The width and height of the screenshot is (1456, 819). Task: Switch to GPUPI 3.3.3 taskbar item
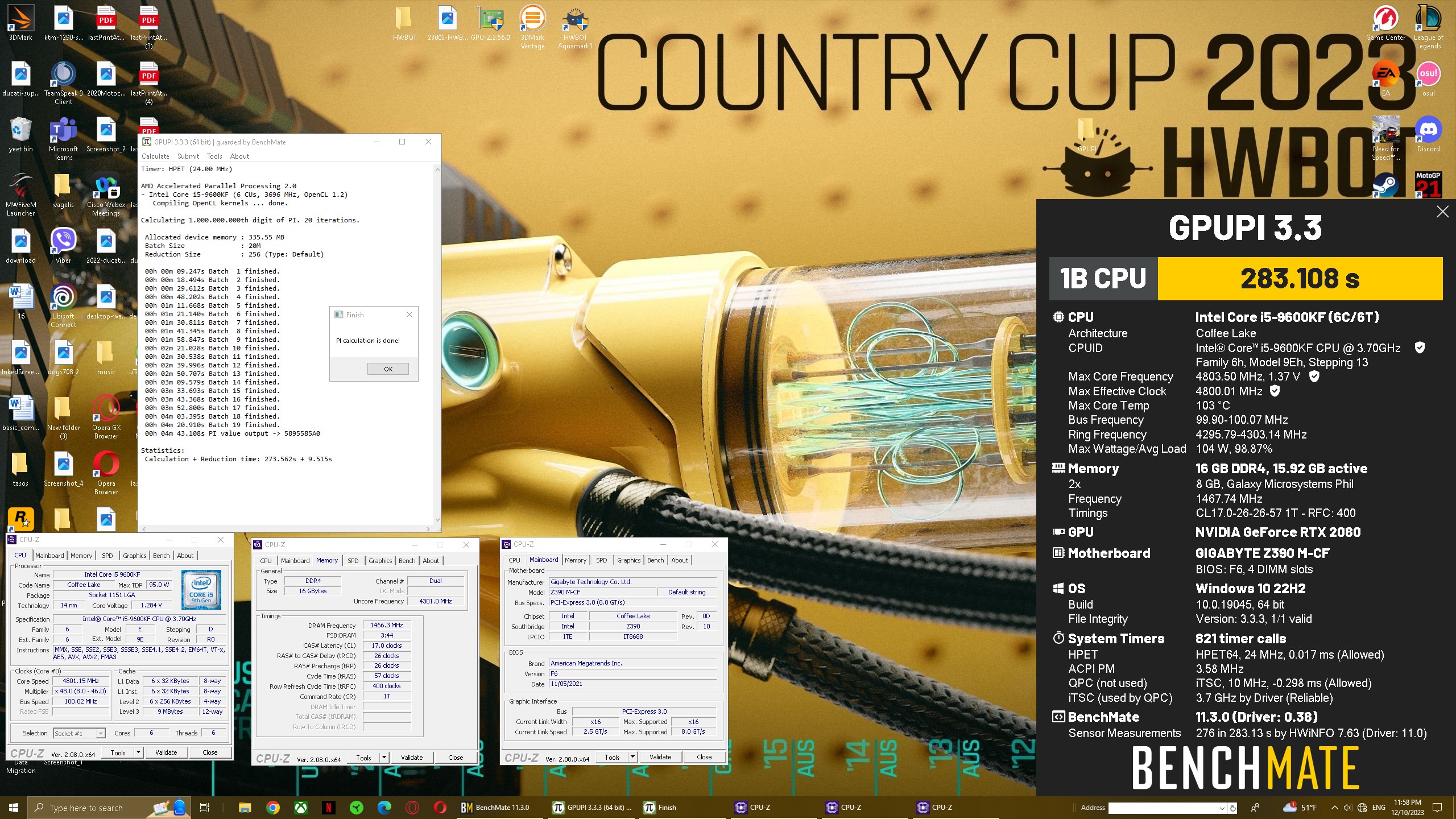click(x=591, y=807)
